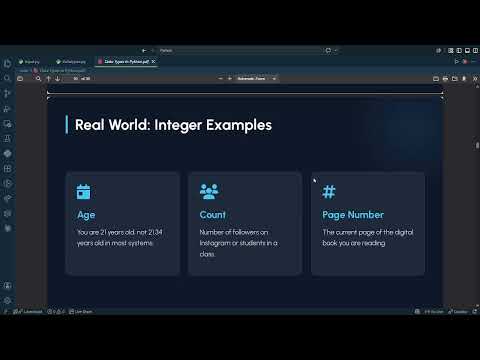Click the red icon beside run button
This screenshot has width=480, height=360.
[465, 62]
